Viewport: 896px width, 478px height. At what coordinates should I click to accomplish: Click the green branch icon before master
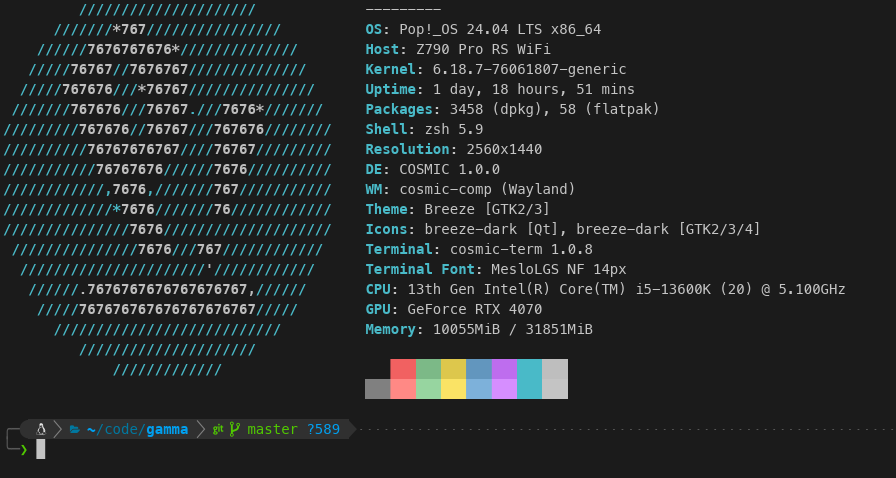234,429
